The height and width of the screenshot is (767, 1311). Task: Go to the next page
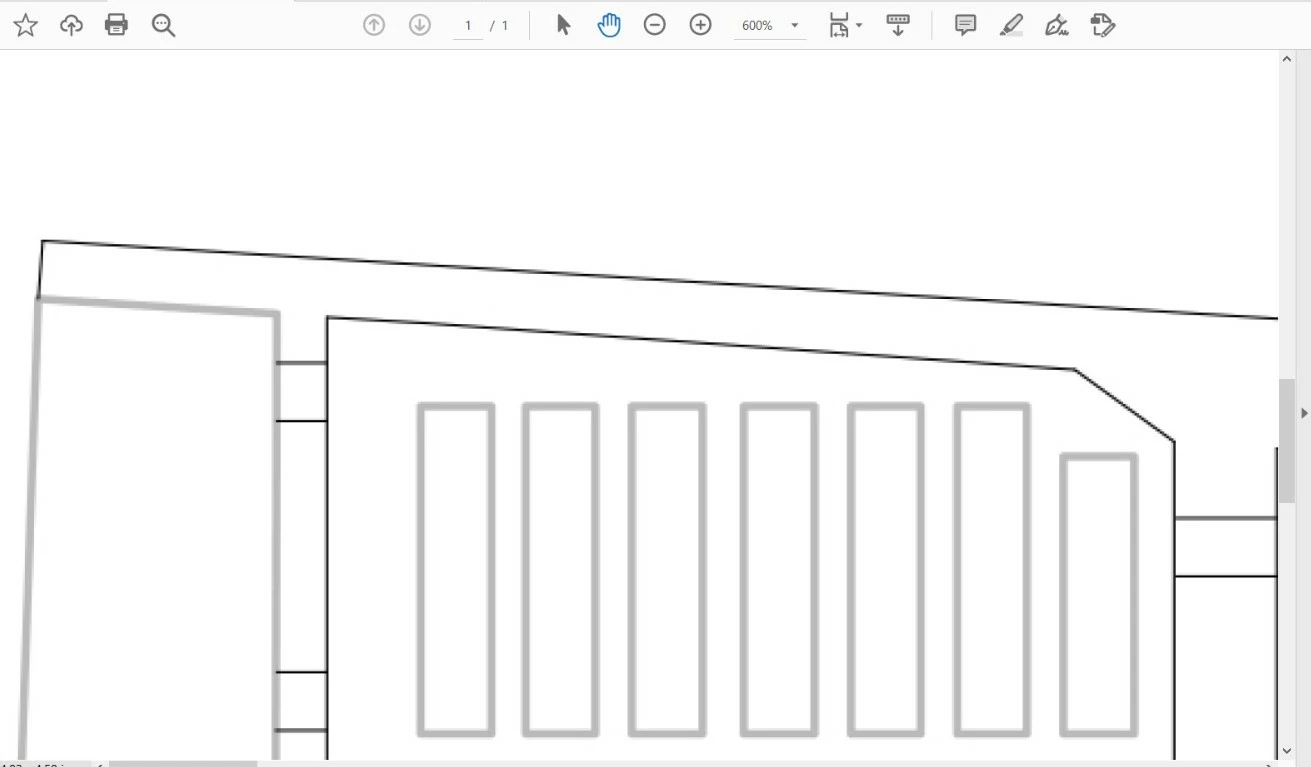(420, 25)
